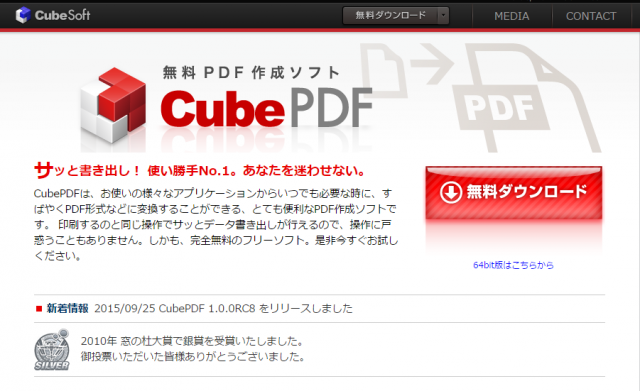Click the SILVER award badge icon

pos(51,350)
